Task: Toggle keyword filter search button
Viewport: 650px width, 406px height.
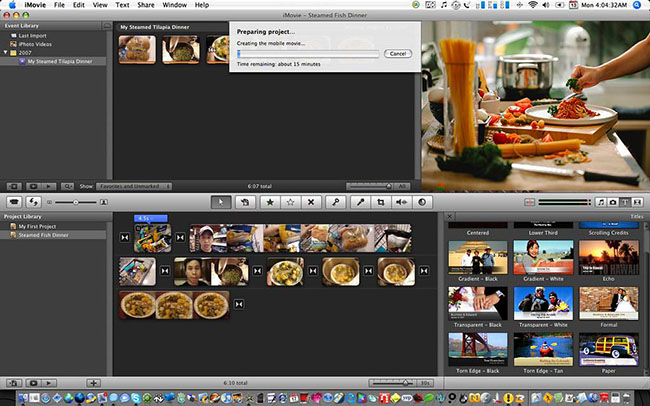Action: 67,186
